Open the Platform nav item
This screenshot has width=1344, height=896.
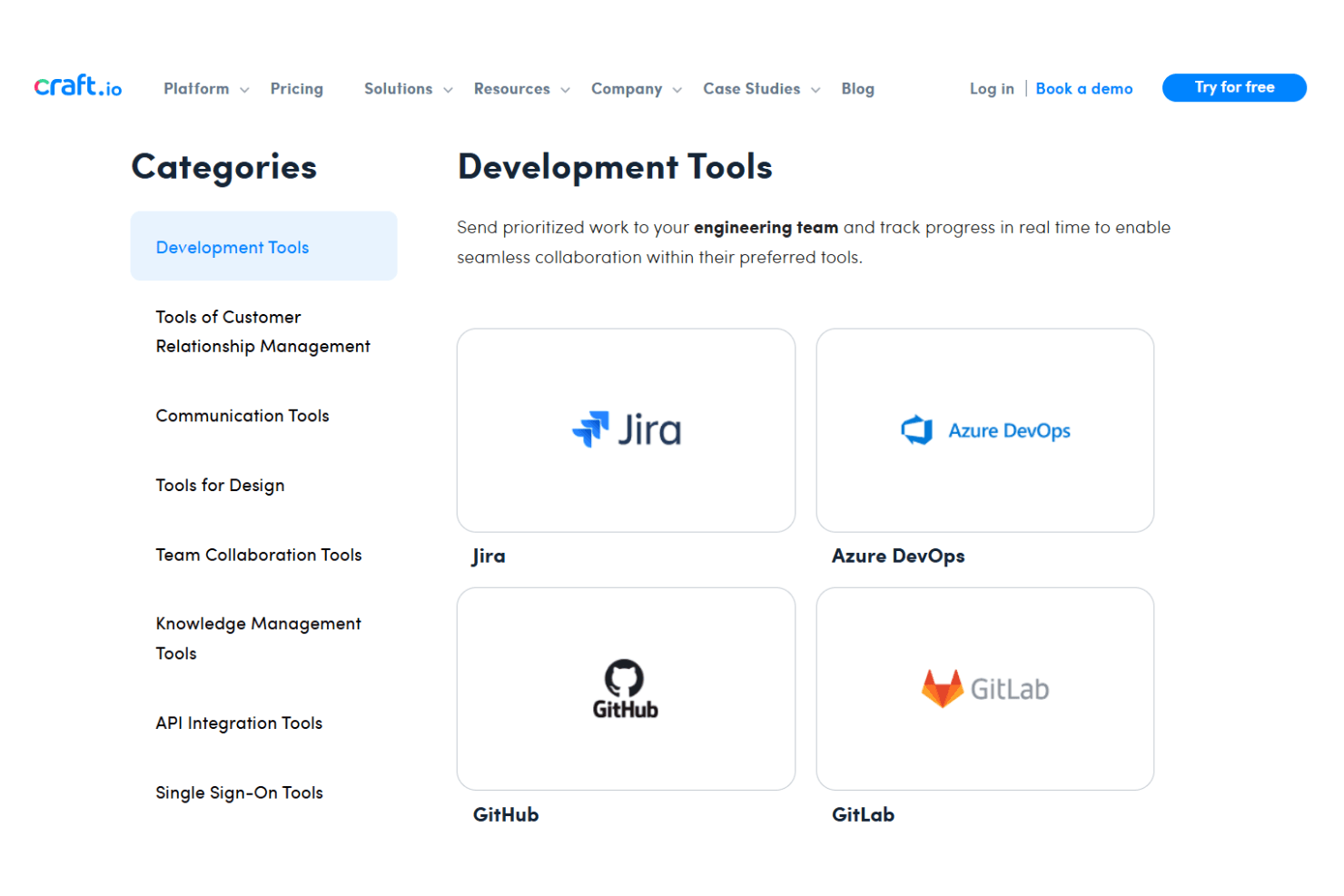pos(196,89)
